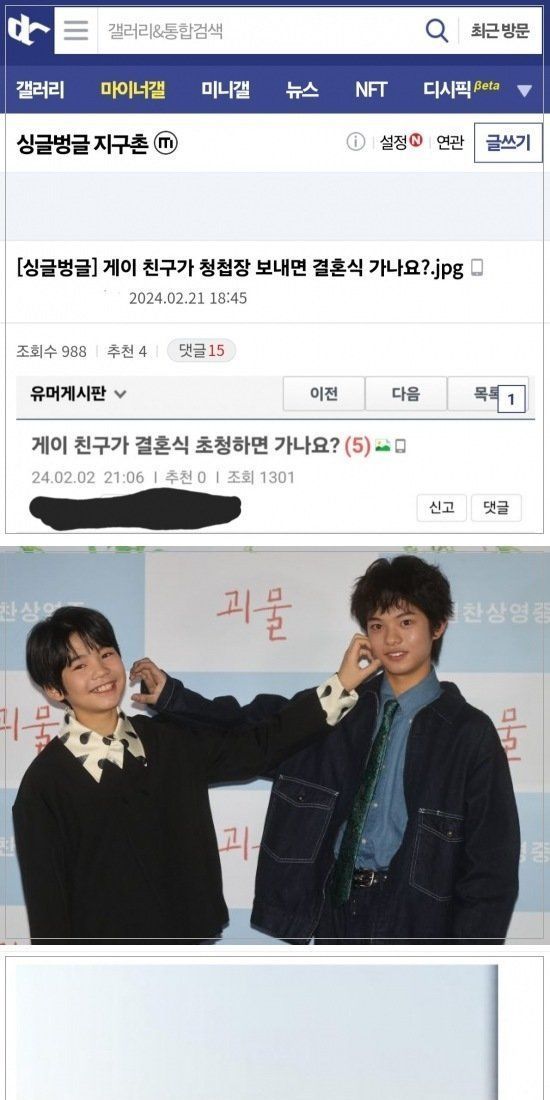Open the 뉴스 tab
Screen dimensions: 550x1100
302,90
